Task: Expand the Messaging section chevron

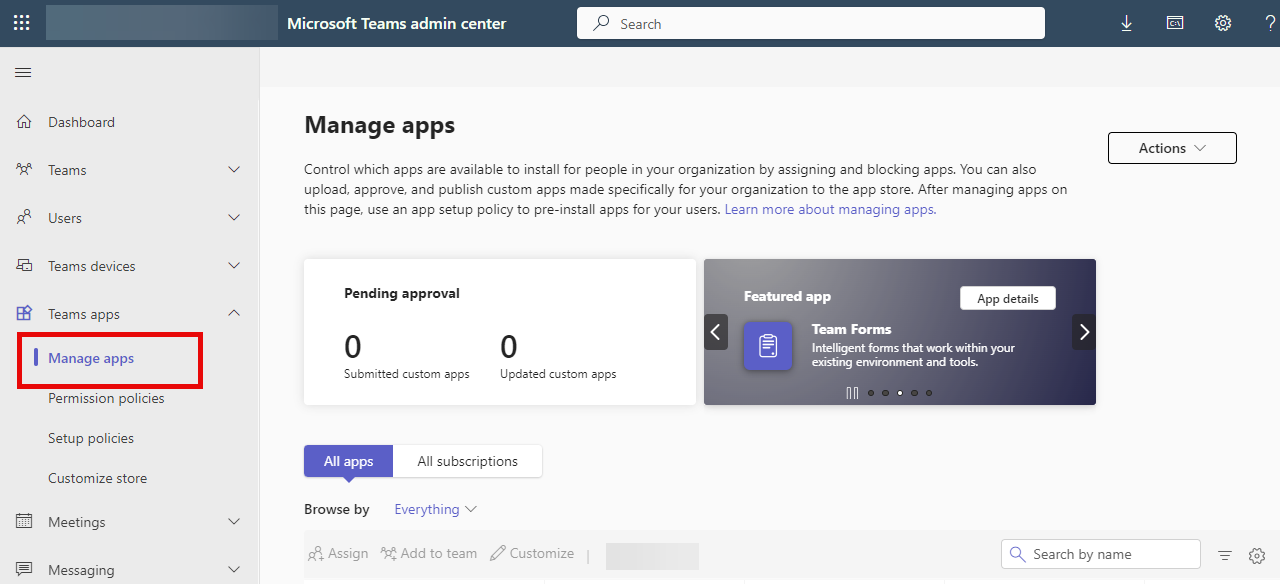Action: [x=234, y=570]
